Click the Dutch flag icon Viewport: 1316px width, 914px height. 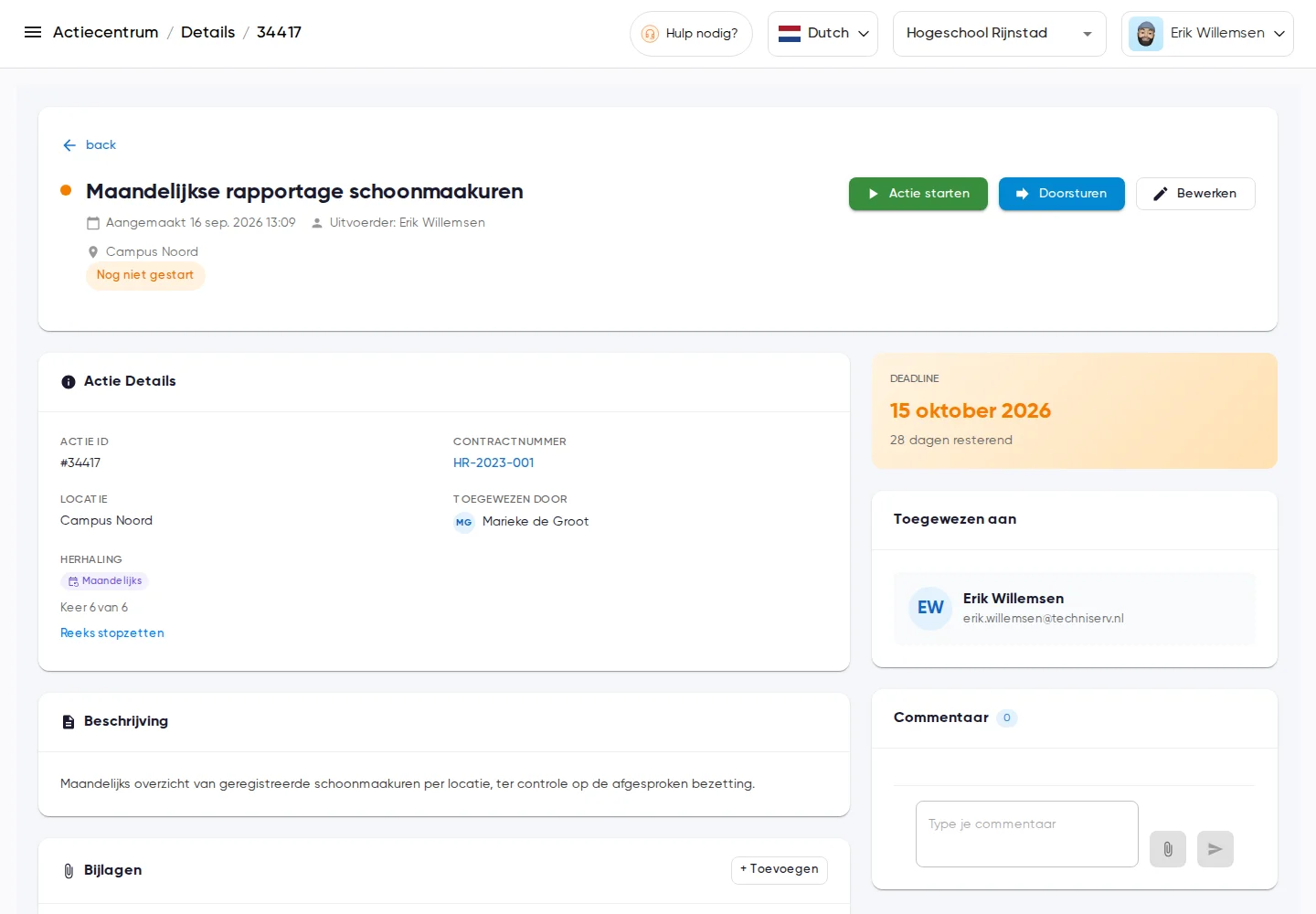pos(790,34)
